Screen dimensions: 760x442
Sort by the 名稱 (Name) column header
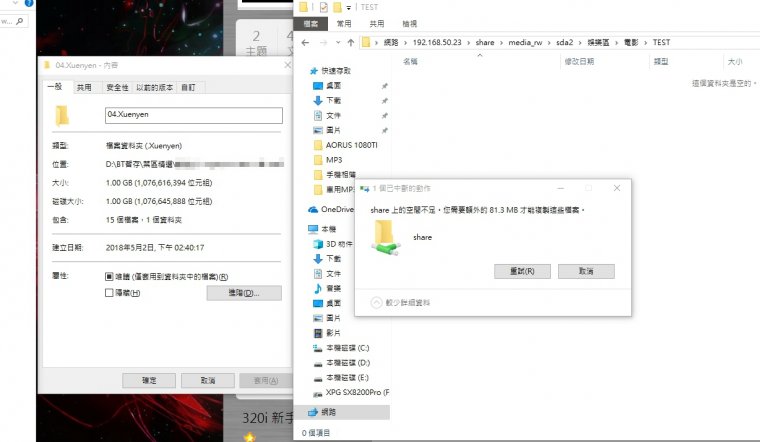tap(410, 62)
